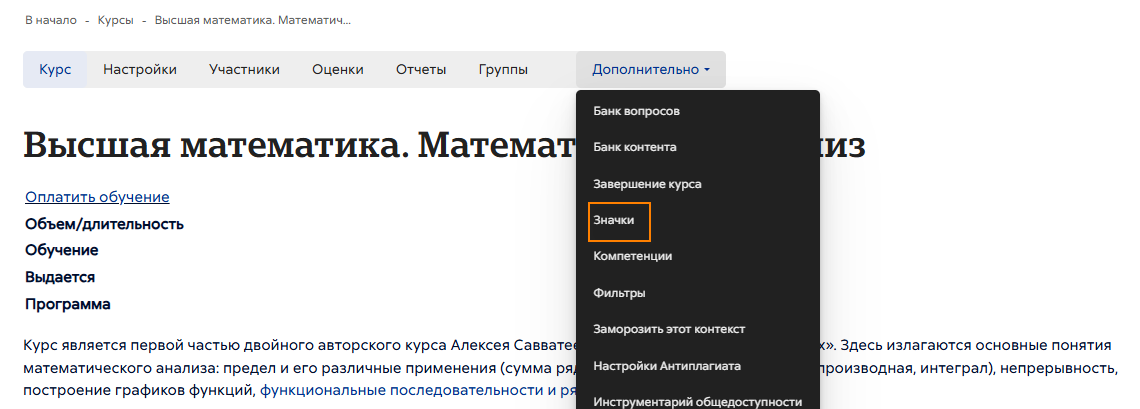Select Фильтры menu option
1140x409 pixels.
619,293
